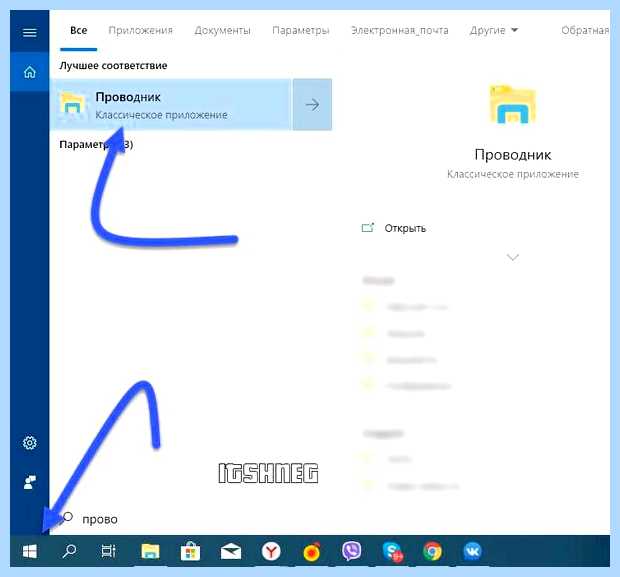Launch Google Chrome from taskbar
The width and height of the screenshot is (620, 577).
[432, 551]
